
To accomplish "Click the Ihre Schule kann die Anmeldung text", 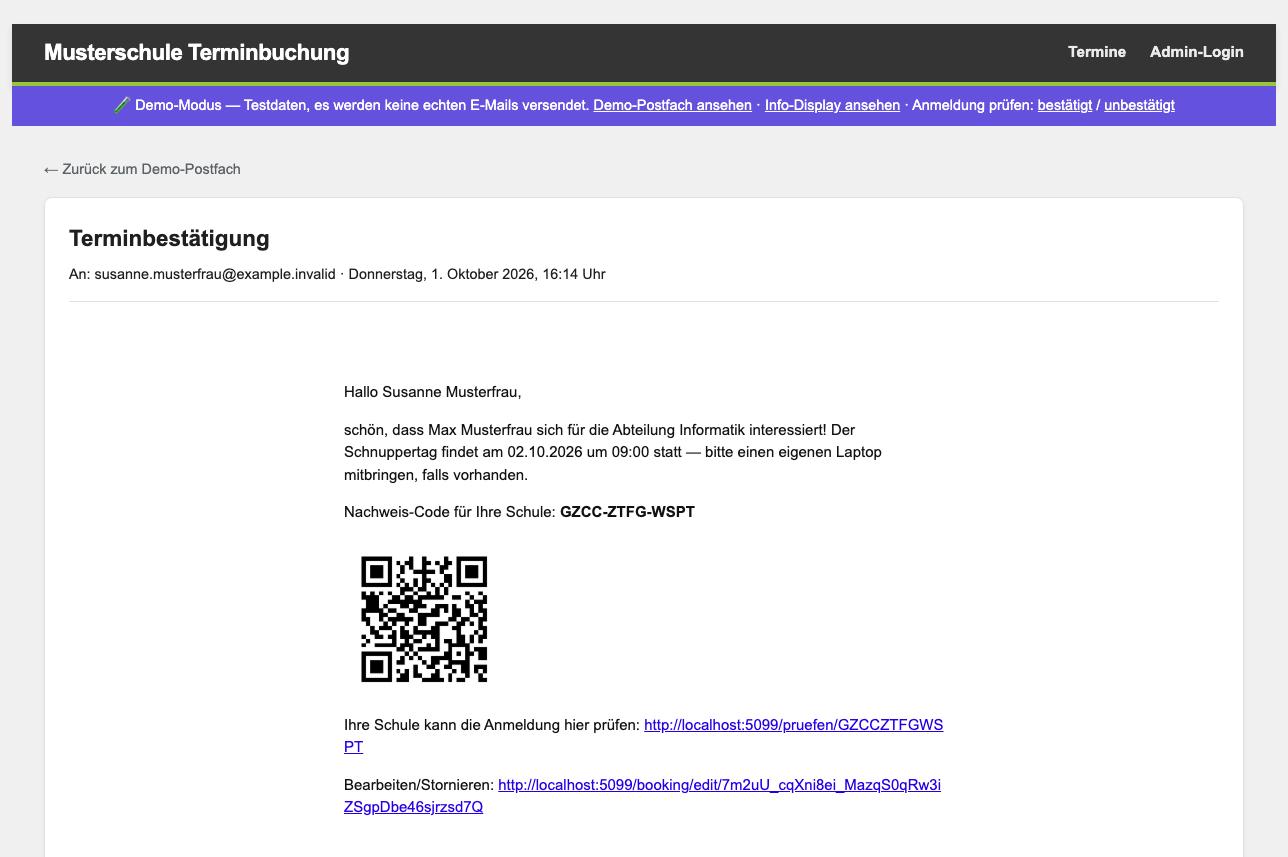I will click(492, 725).
